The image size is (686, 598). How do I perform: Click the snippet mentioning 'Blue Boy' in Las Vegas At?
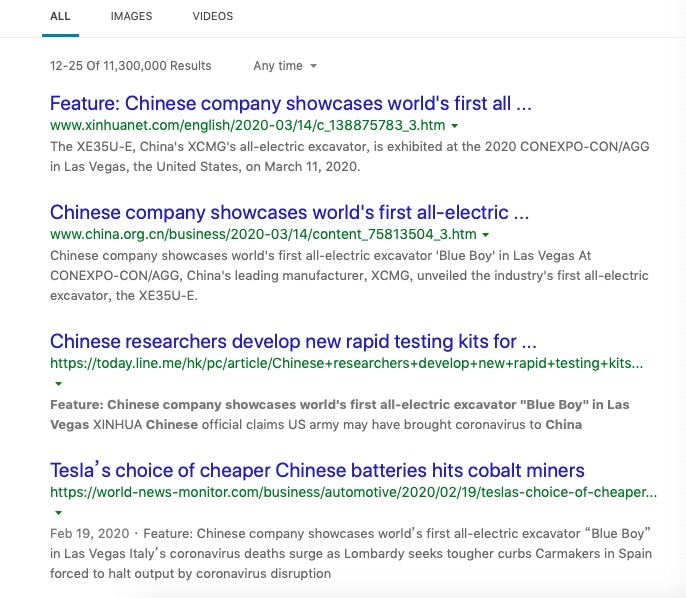(349, 276)
